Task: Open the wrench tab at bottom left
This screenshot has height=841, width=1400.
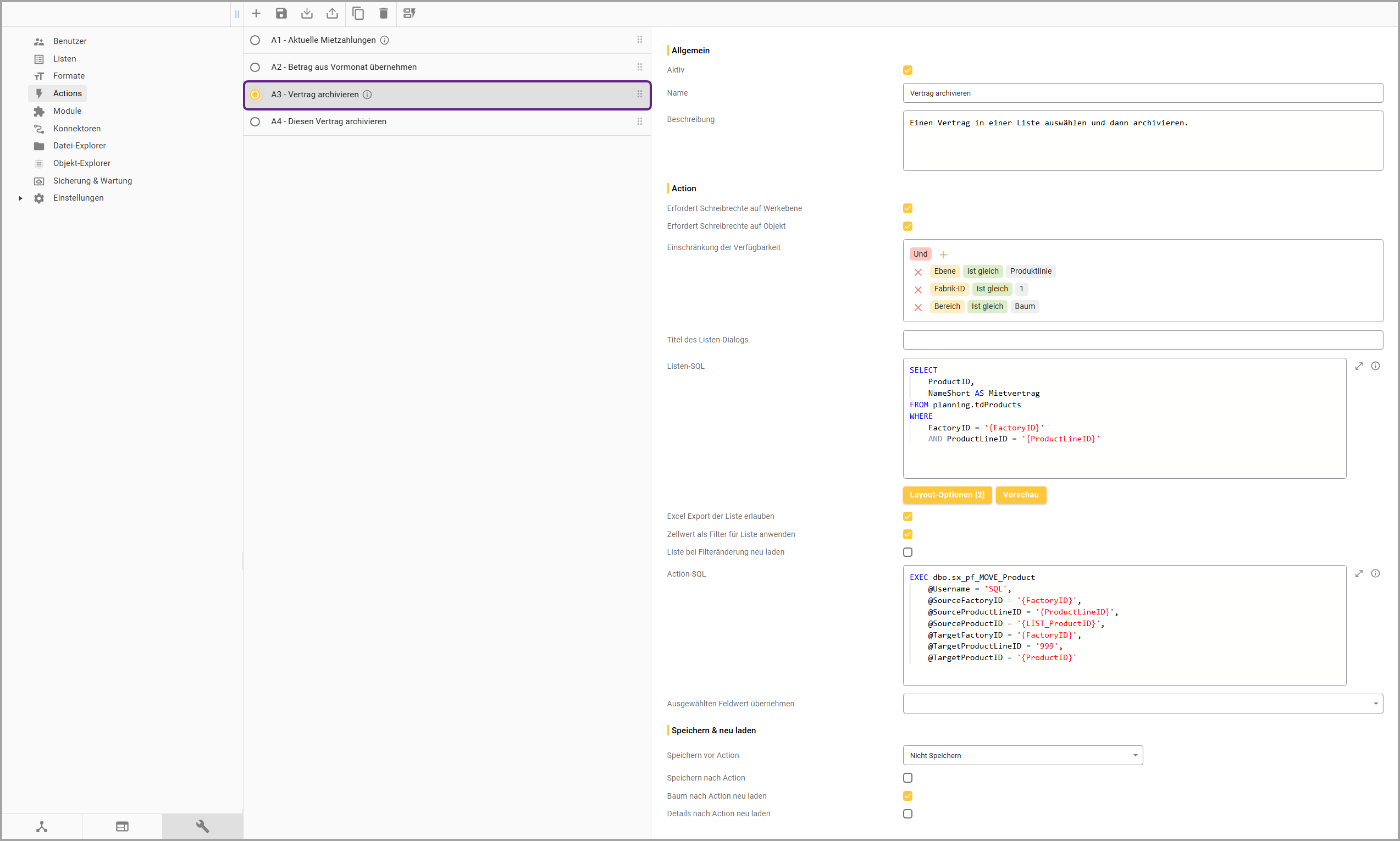Action: [202, 826]
